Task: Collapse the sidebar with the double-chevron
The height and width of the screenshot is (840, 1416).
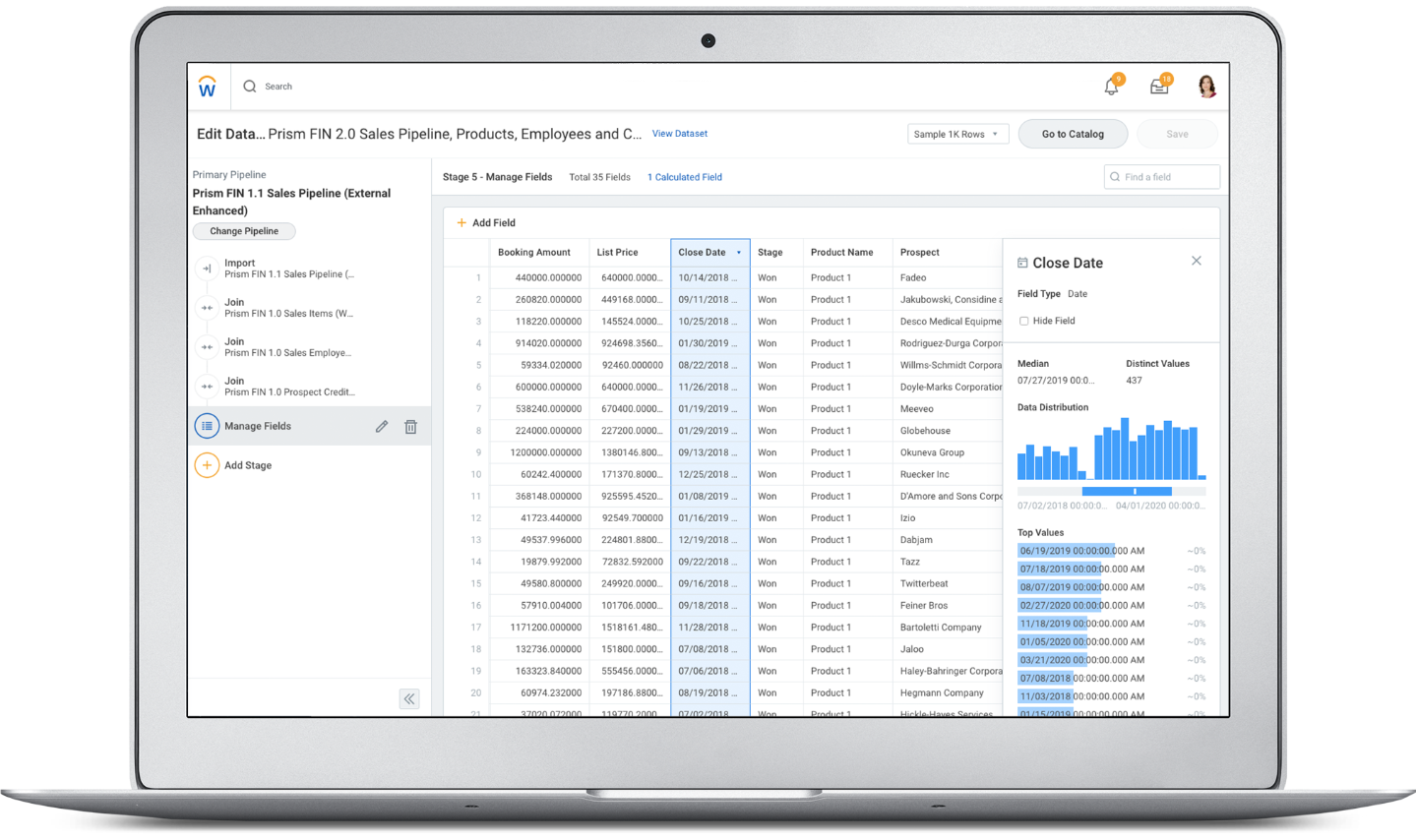Action: click(x=409, y=698)
